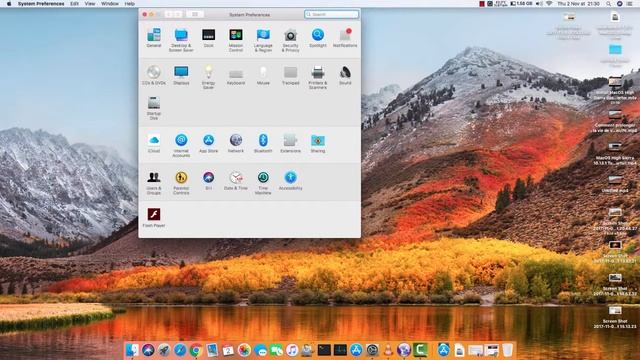Screen dimensions: 640x360
Task: Open the System Preferences app menu
Action: pyautogui.click(x=41, y=4)
